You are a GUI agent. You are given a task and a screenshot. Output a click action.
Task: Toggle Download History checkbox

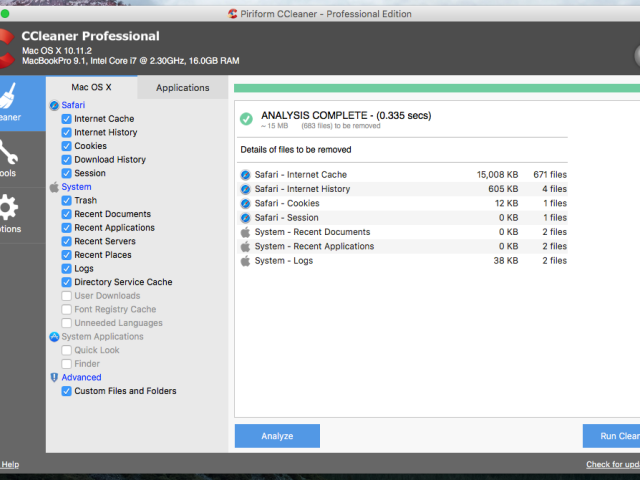click(67, 160)
